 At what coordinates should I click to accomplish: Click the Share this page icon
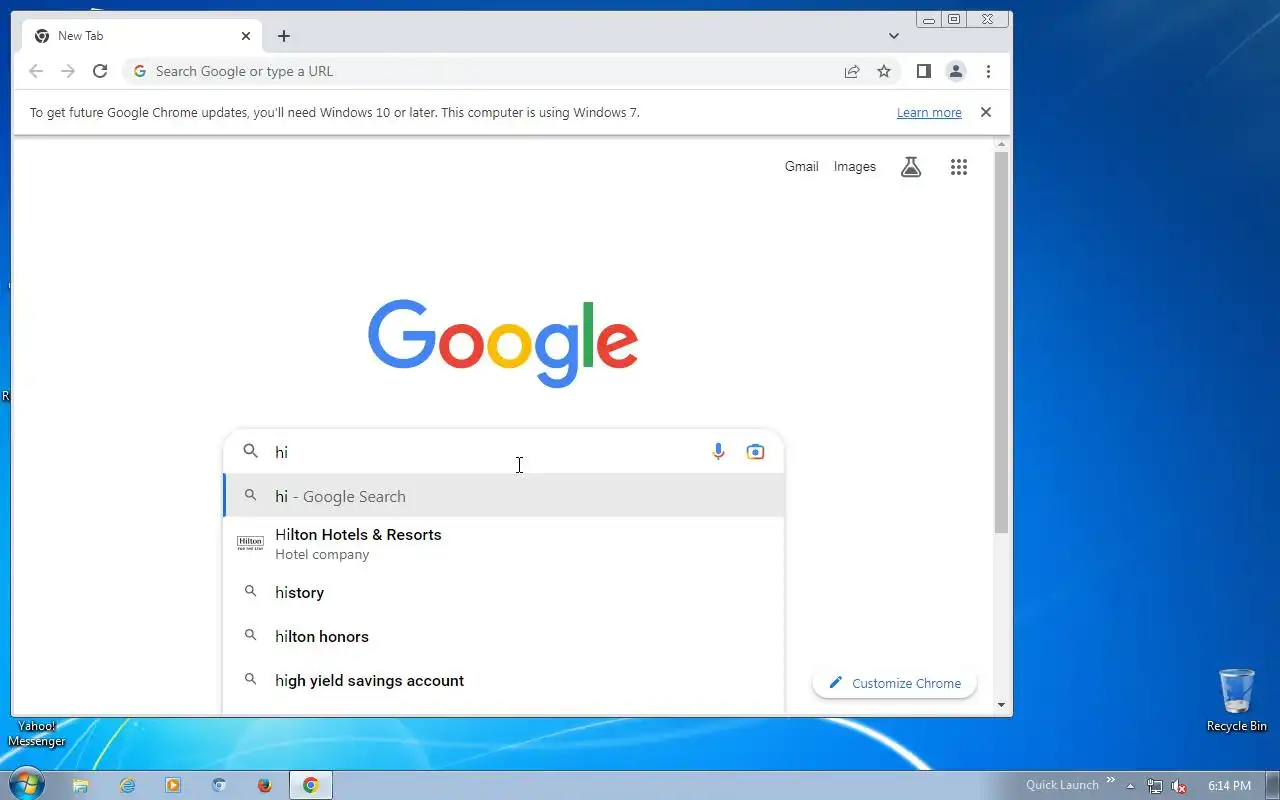(x=852, y=71)
